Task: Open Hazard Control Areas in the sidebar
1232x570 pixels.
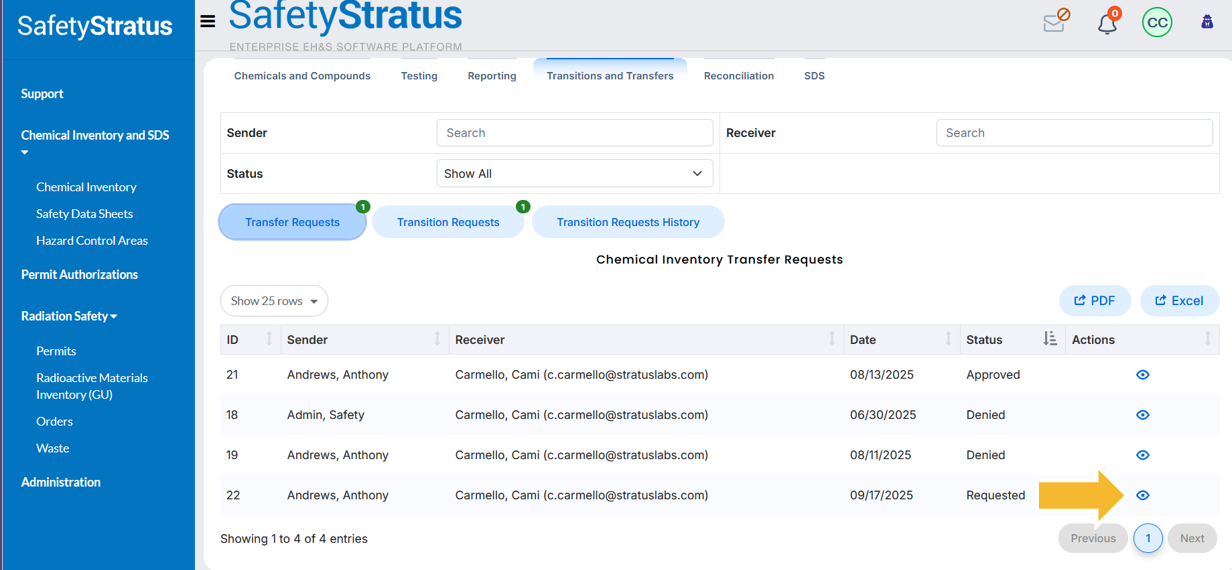Action: [x=92, y=241]
